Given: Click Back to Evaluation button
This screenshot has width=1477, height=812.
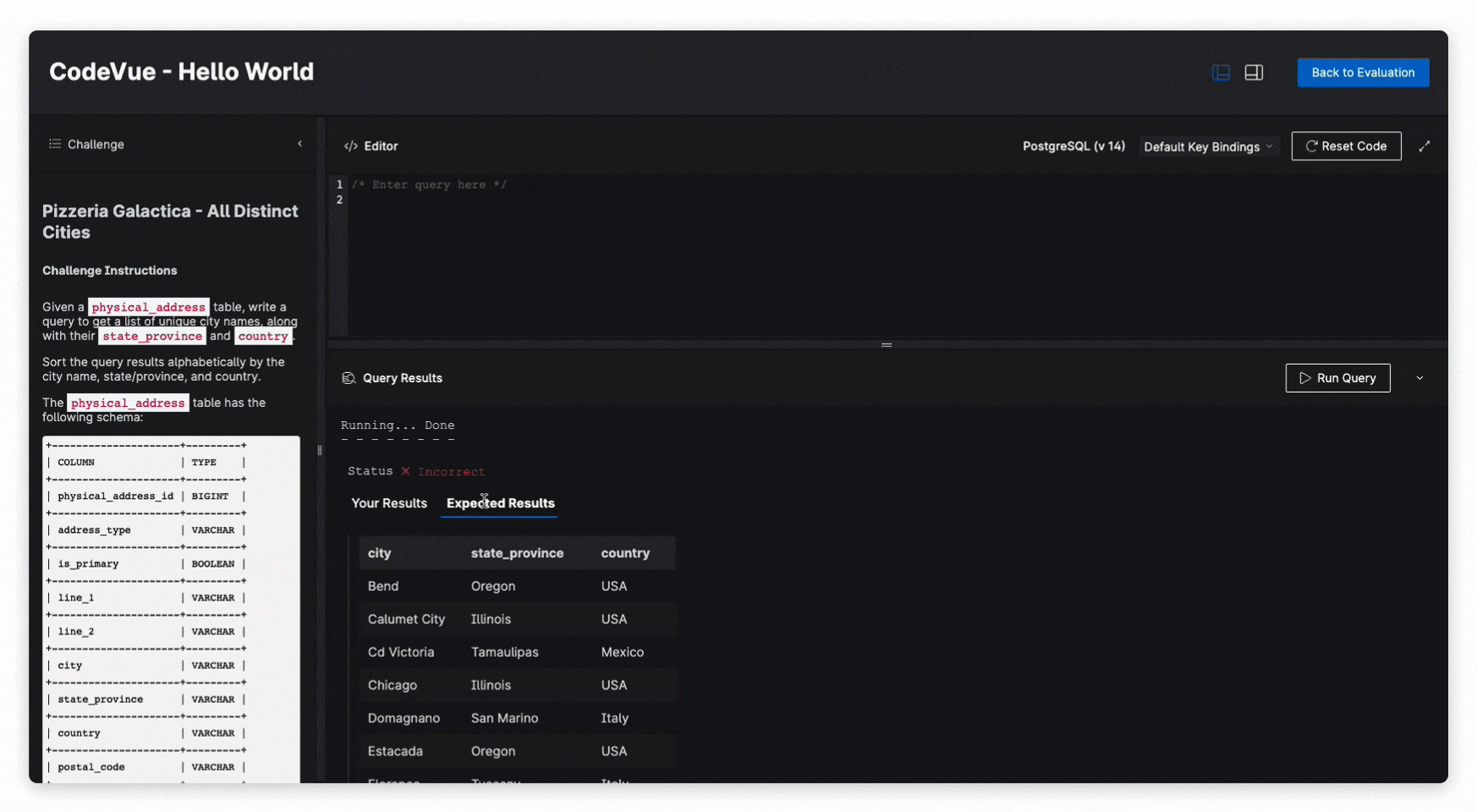Looking at the screenshot, I should pos(1363,73).
